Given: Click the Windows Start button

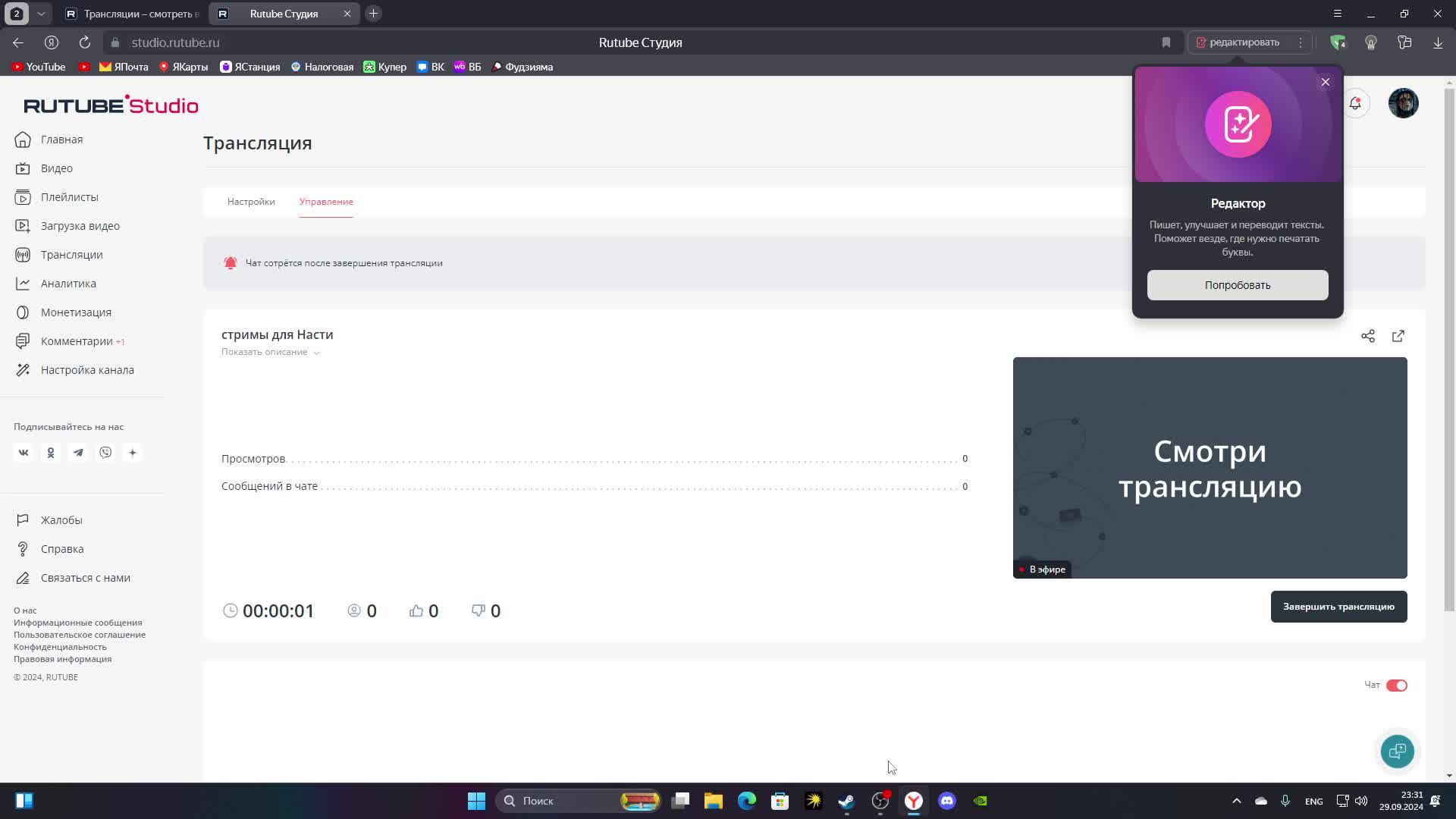Looking at the screenshot, I should click(476, 801).
